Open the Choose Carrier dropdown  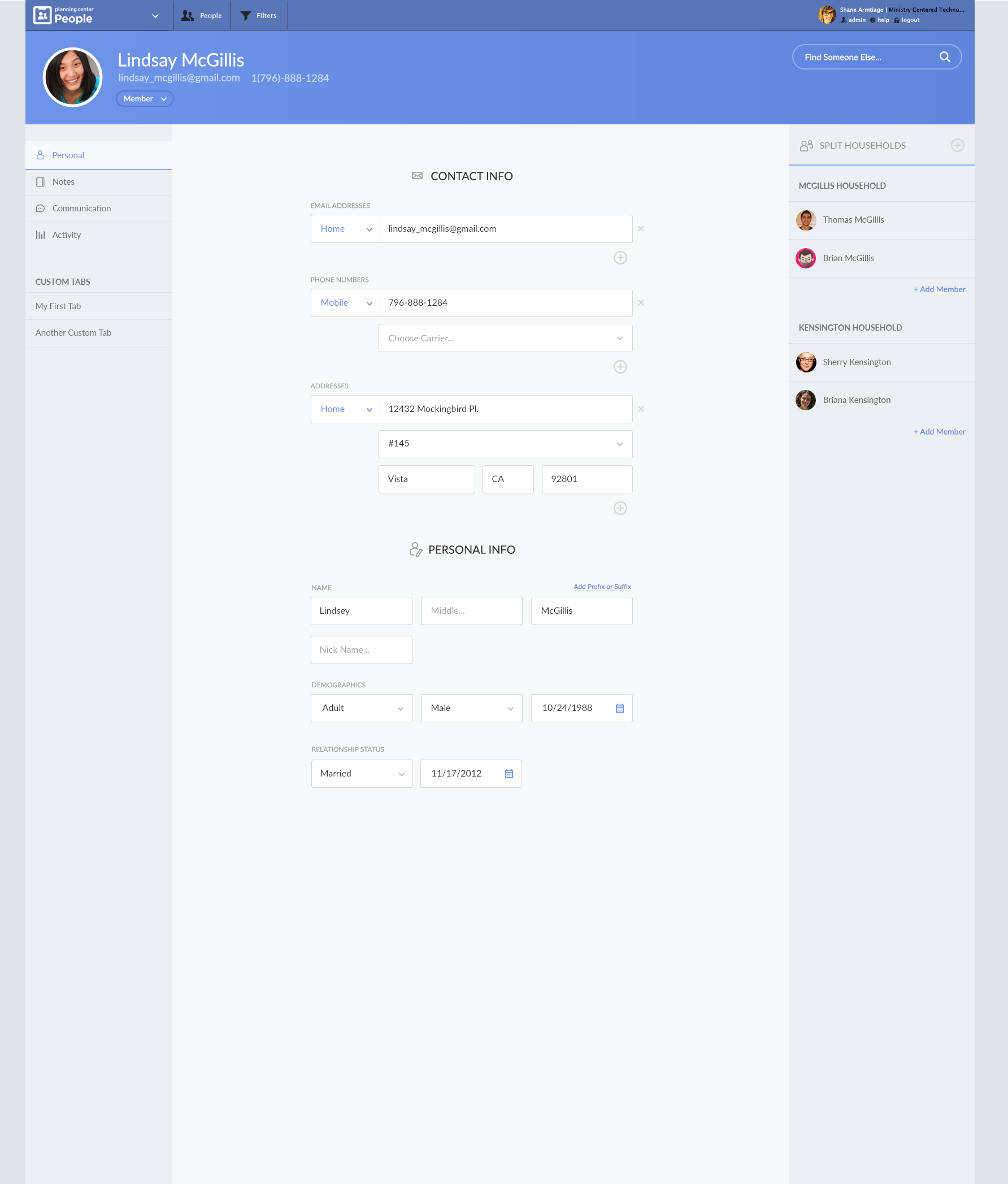pyautogui.click(x=505, y=339)
